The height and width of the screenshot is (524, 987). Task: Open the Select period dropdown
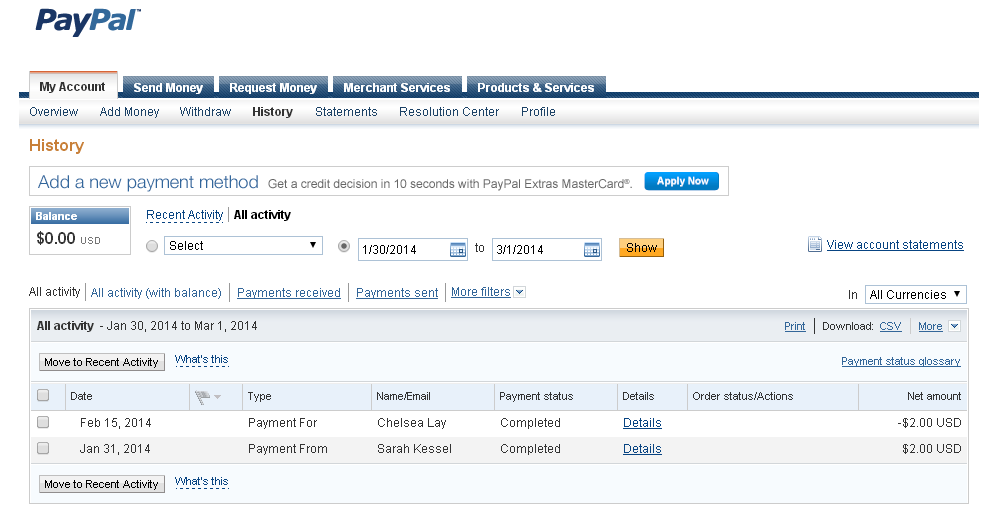243,246
